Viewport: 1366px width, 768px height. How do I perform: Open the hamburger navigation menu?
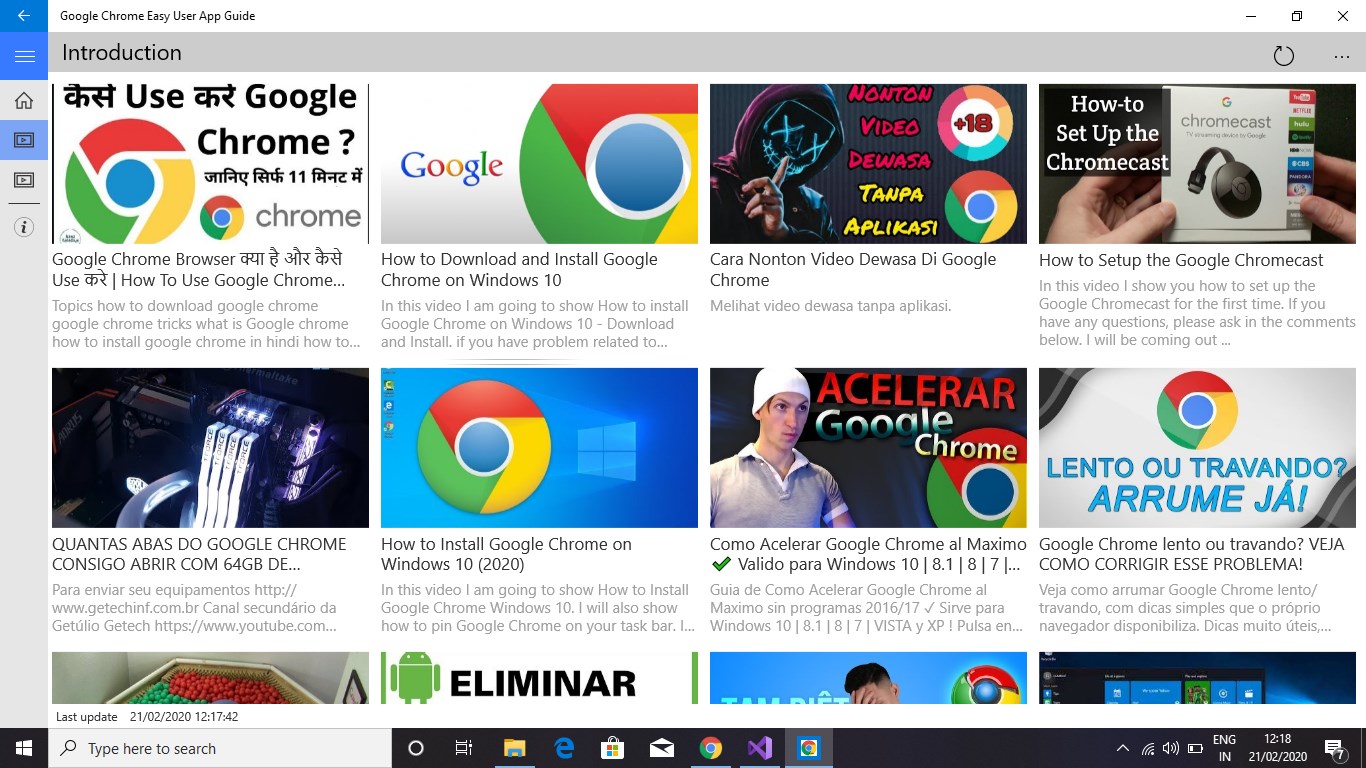24,56
